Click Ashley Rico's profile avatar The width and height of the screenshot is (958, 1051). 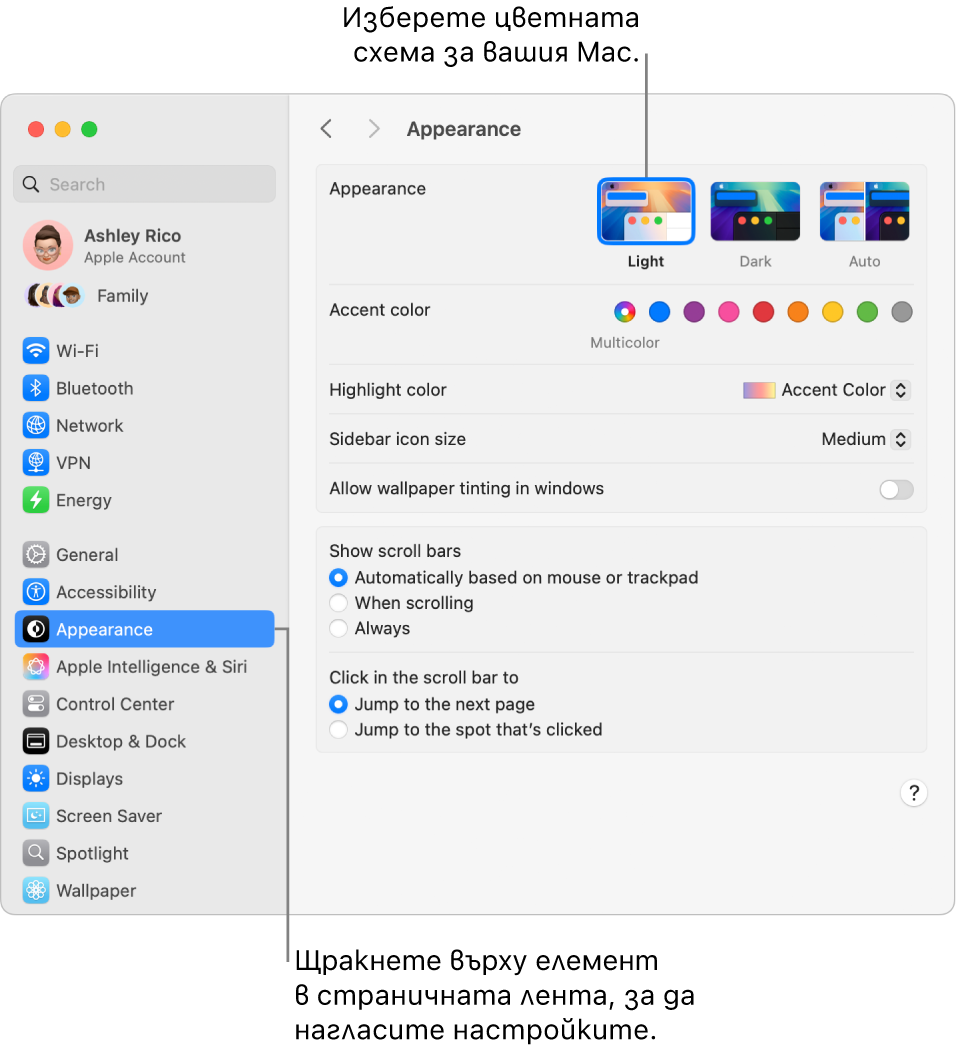tap(48, 245)
